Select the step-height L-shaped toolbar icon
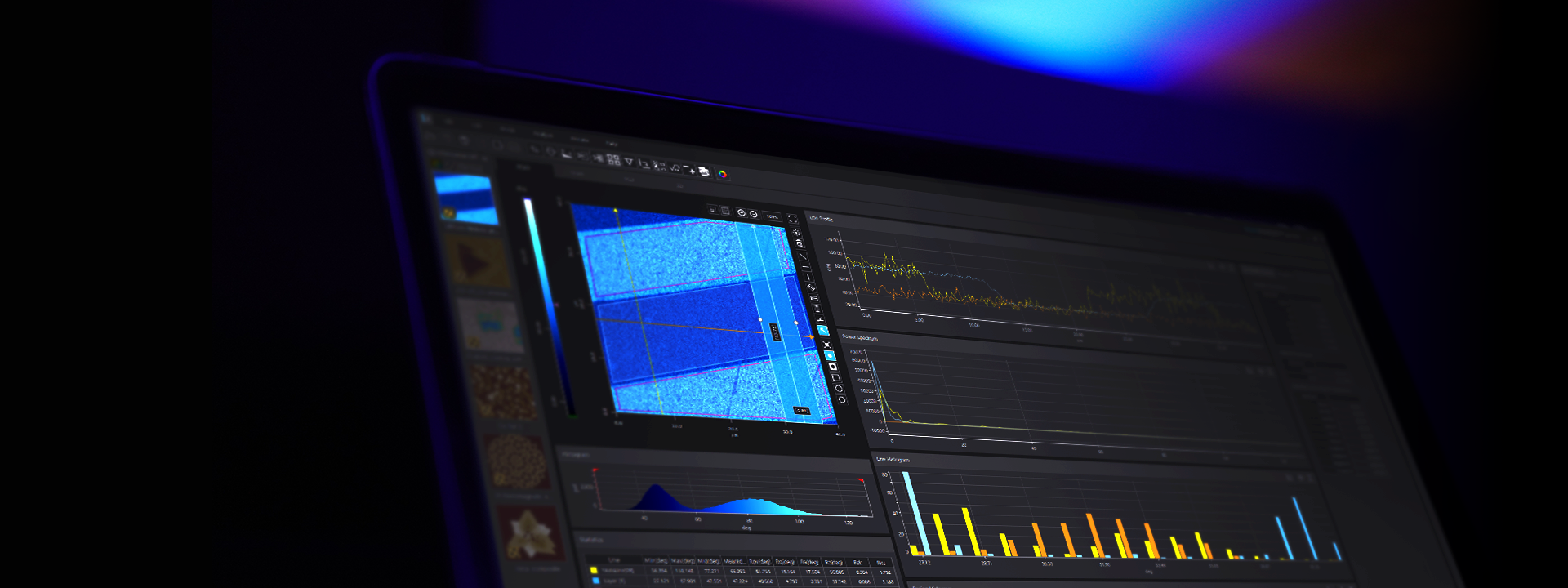1568x588 pixels. point(644,164)
